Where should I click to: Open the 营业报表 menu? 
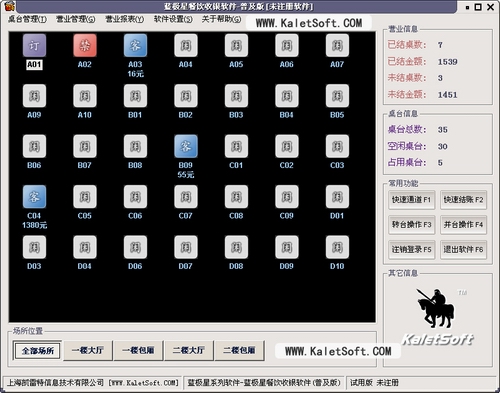tap(125, 19)
